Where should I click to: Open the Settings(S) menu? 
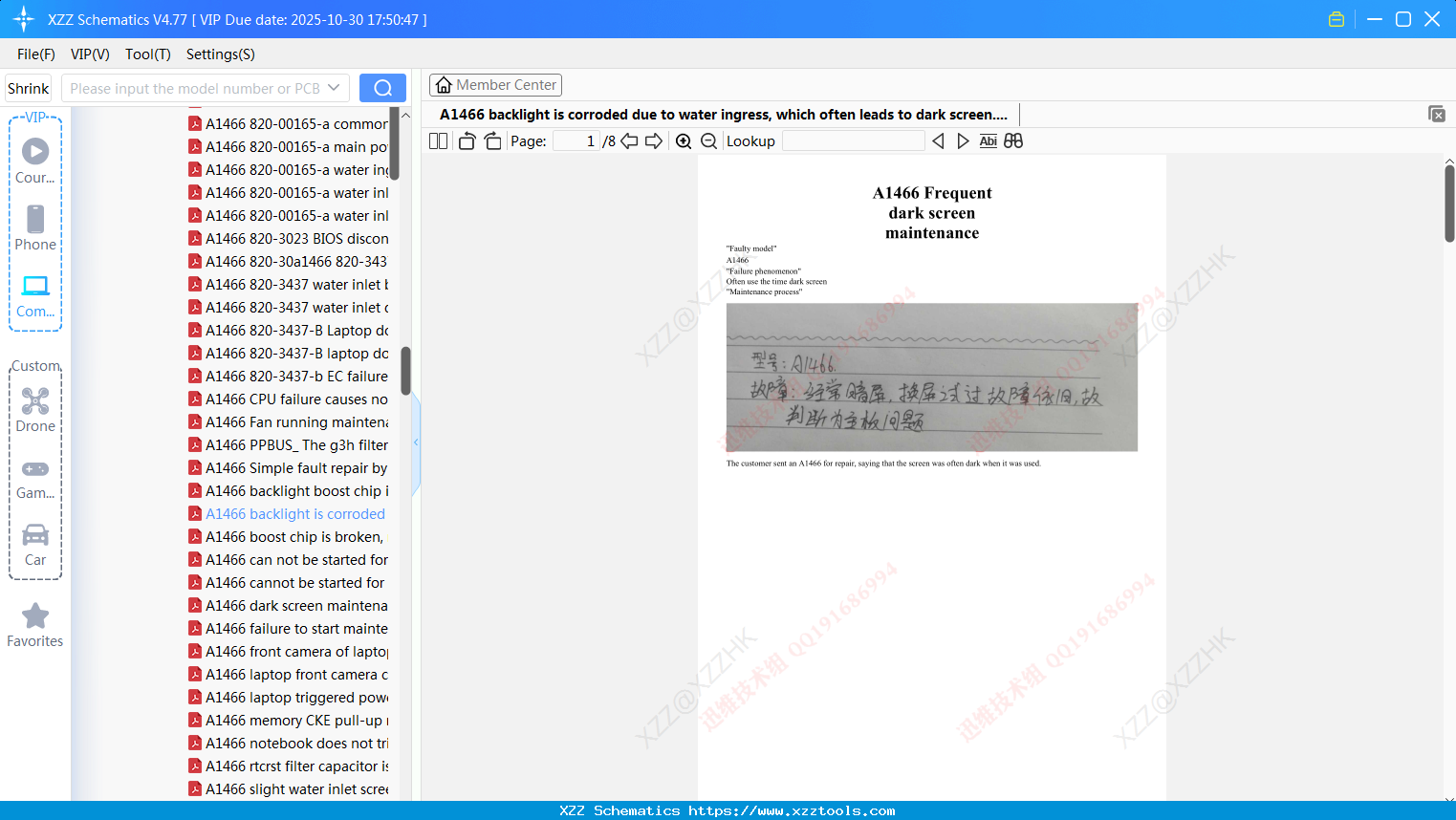coord(221,54)
